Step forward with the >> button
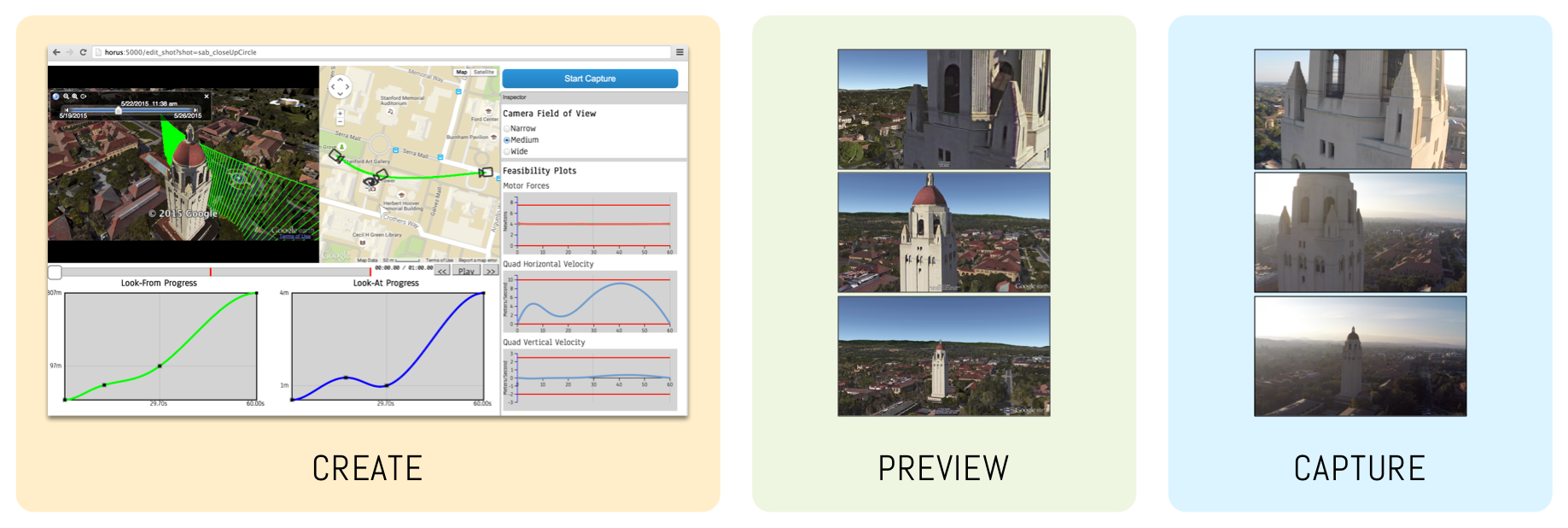Viewport: 1568px width, 528px height. click(491, 272)
